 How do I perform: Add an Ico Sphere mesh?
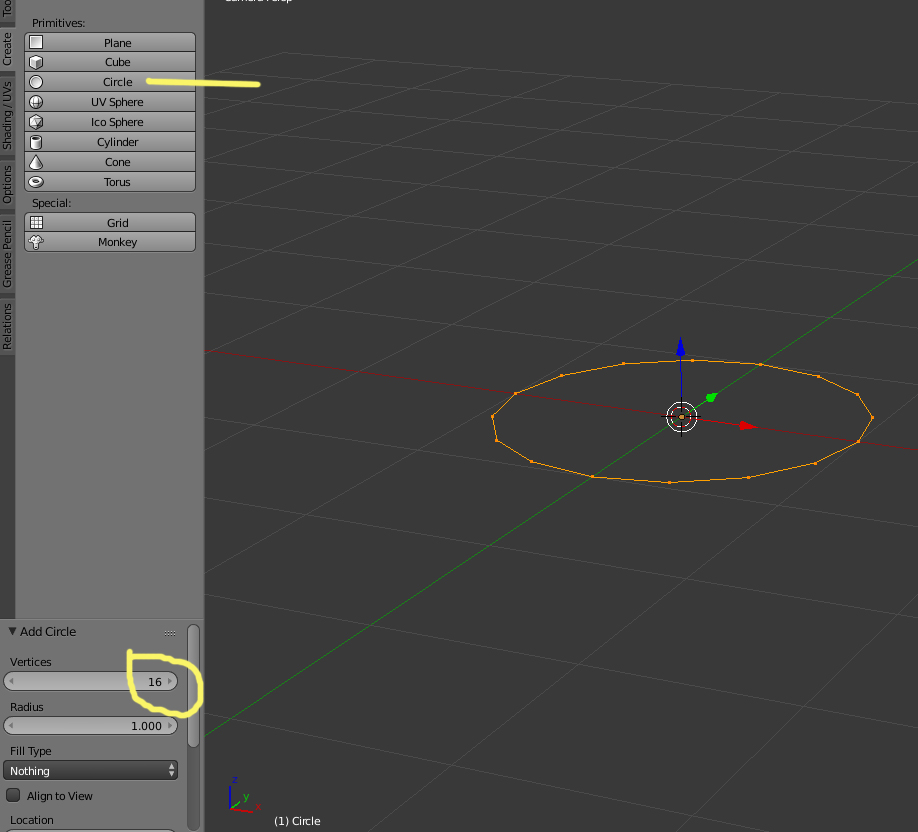pos(110,122)
